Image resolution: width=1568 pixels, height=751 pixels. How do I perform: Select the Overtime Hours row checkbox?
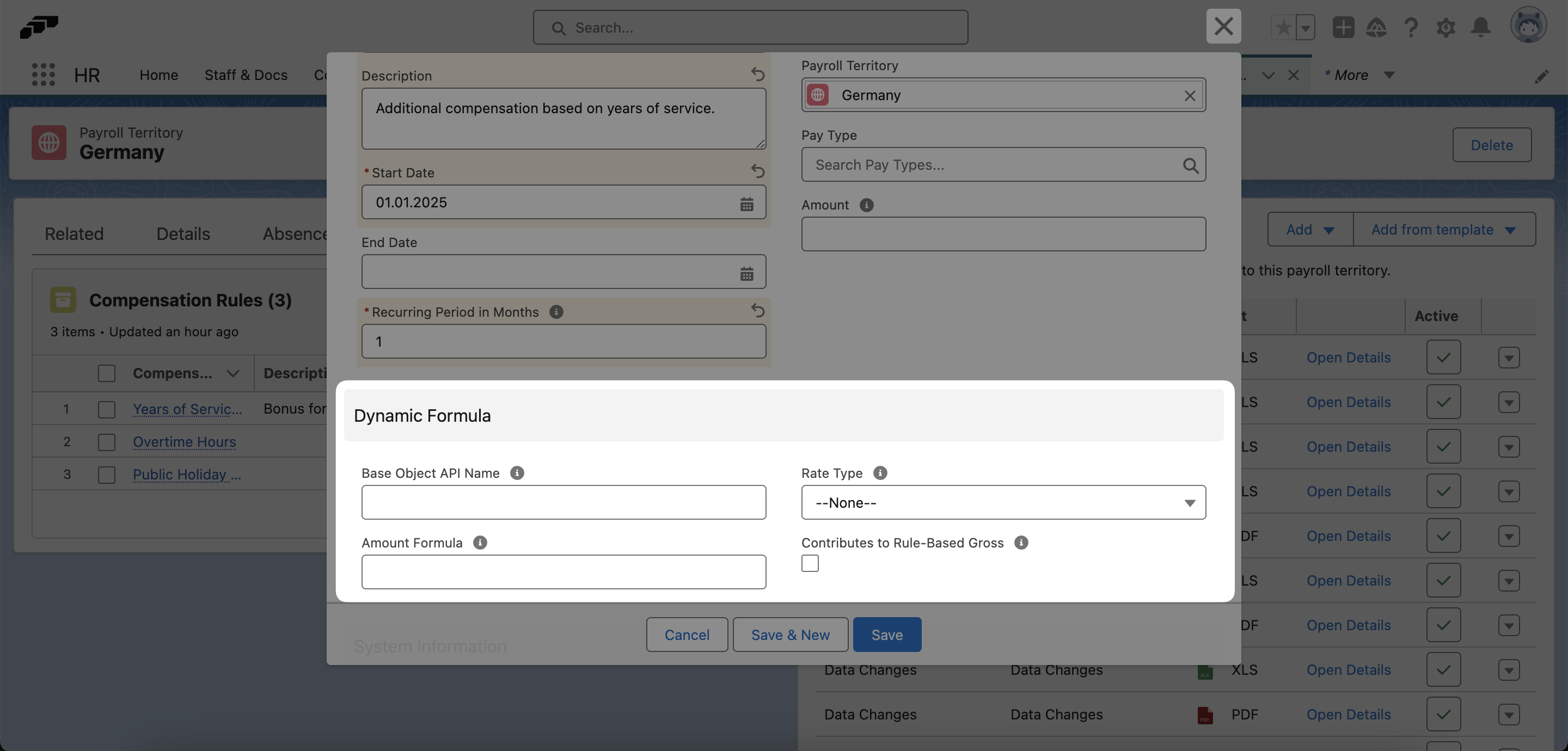107,442
